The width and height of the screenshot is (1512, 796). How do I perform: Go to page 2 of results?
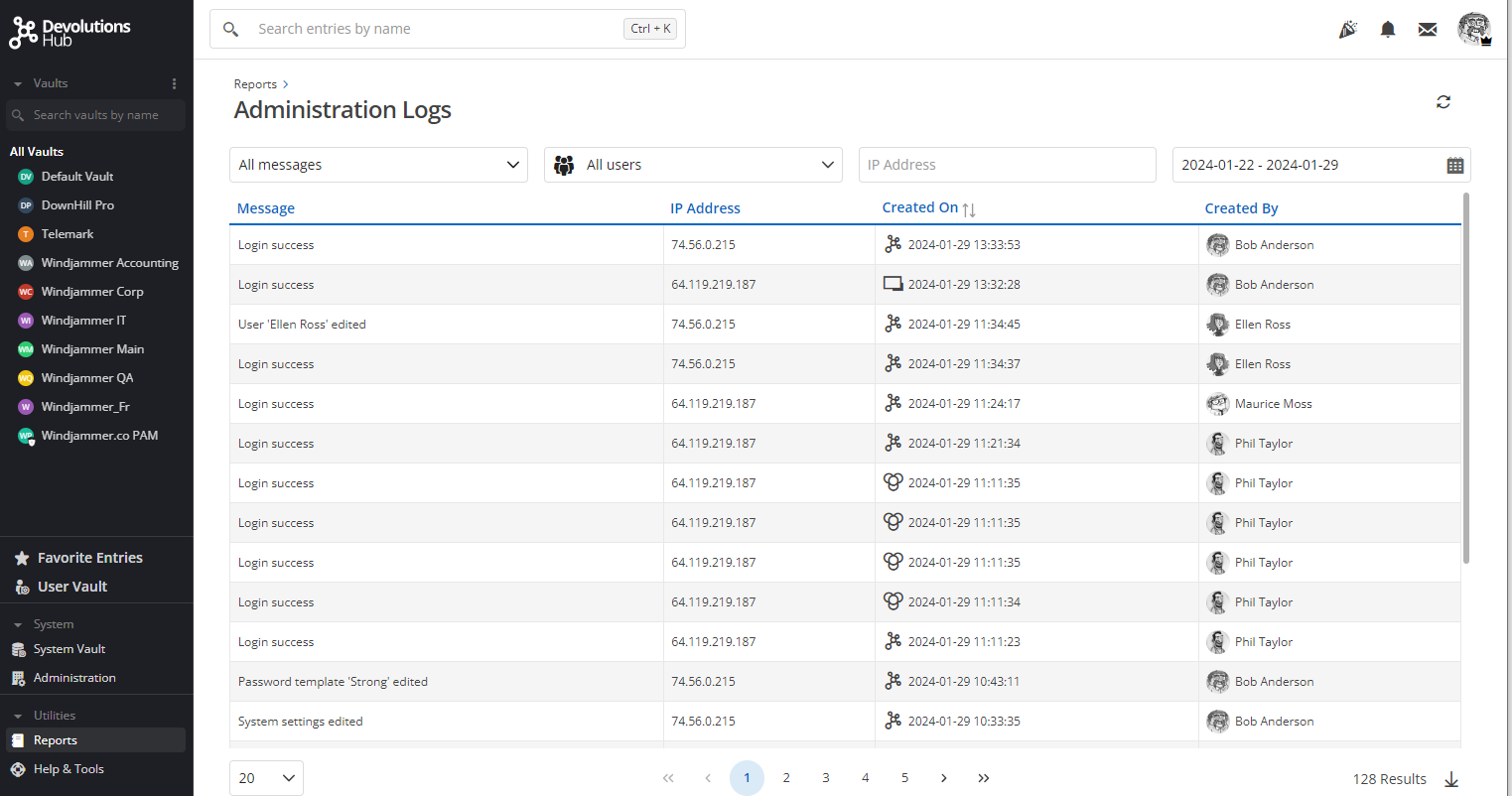[x=786, y=778]
